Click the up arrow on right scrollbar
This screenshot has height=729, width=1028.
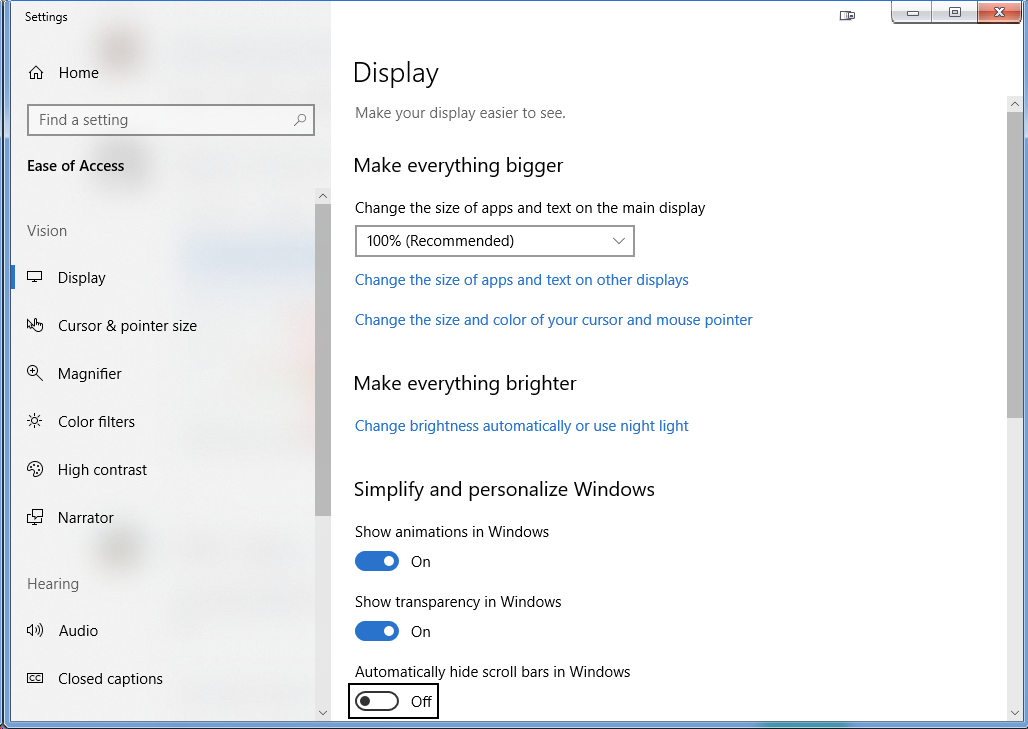(x=1014, y=103)
